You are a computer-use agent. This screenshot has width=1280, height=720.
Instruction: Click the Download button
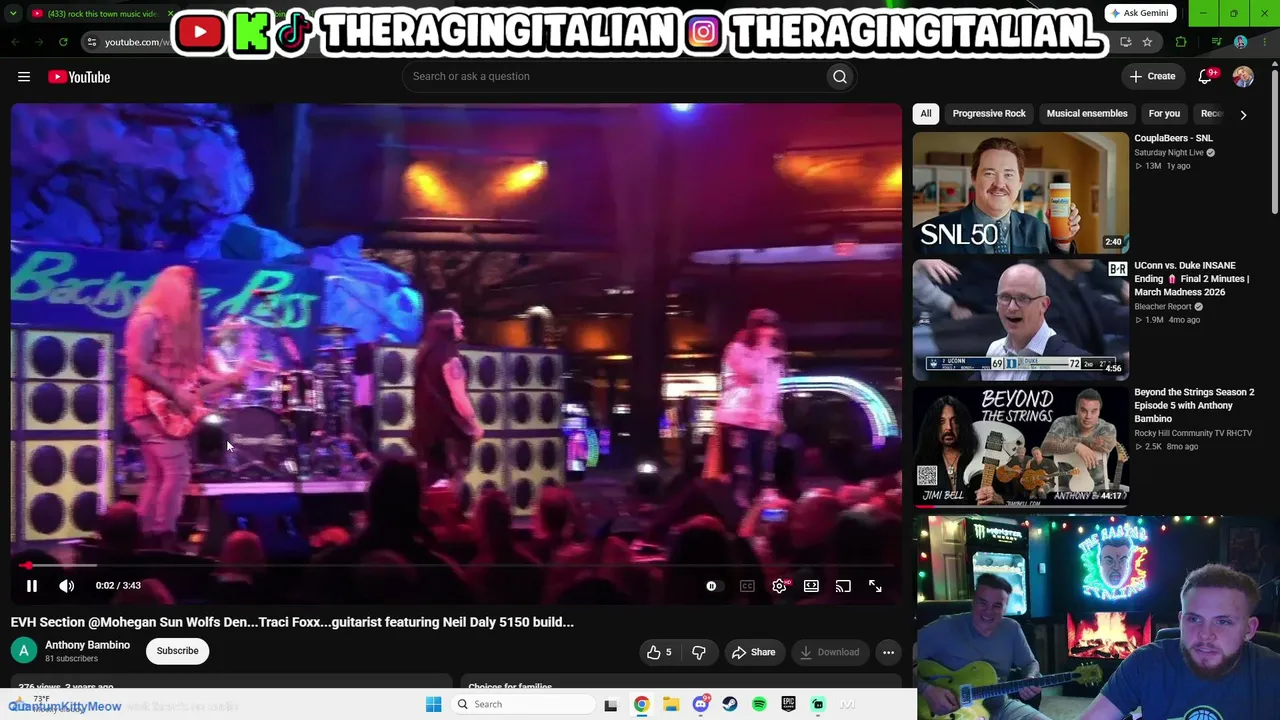[830, 652]
